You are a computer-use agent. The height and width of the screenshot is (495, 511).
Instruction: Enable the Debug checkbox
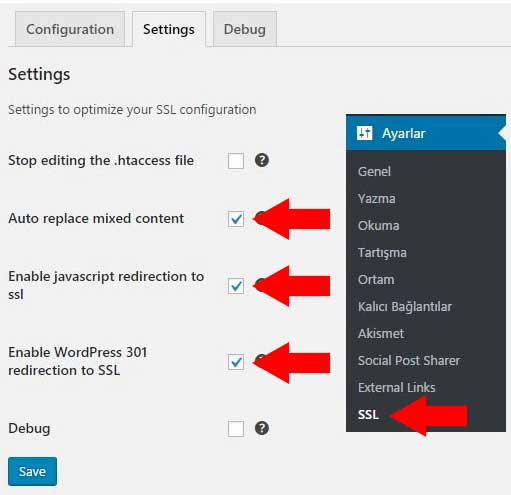coord(236,429)
